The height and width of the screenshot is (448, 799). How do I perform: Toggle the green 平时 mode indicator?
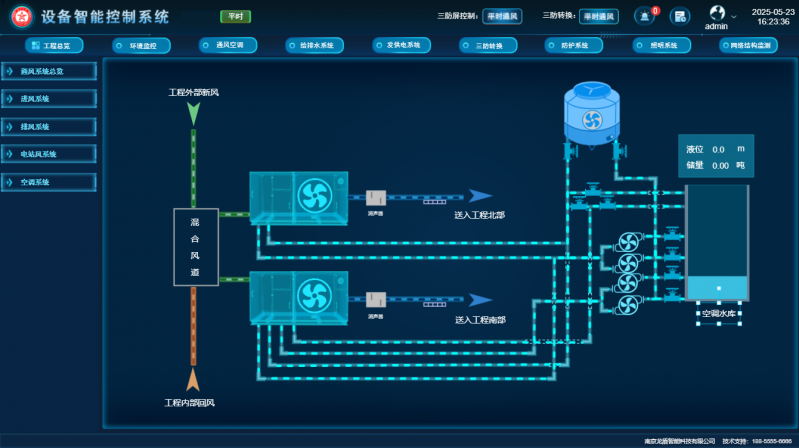235,17
